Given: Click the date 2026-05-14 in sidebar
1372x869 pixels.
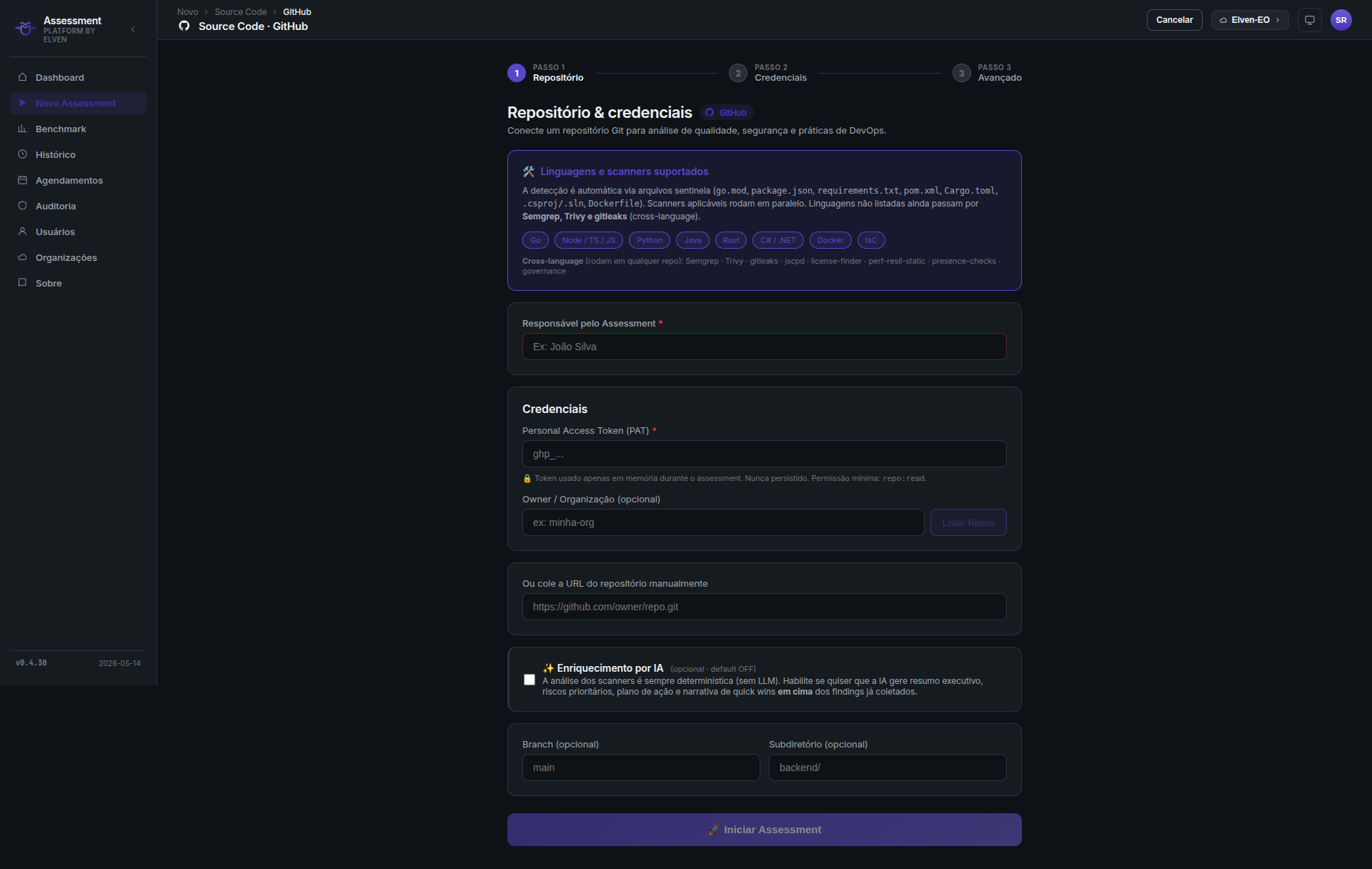Looking at the screenshot, I should [x=119, y=663].
